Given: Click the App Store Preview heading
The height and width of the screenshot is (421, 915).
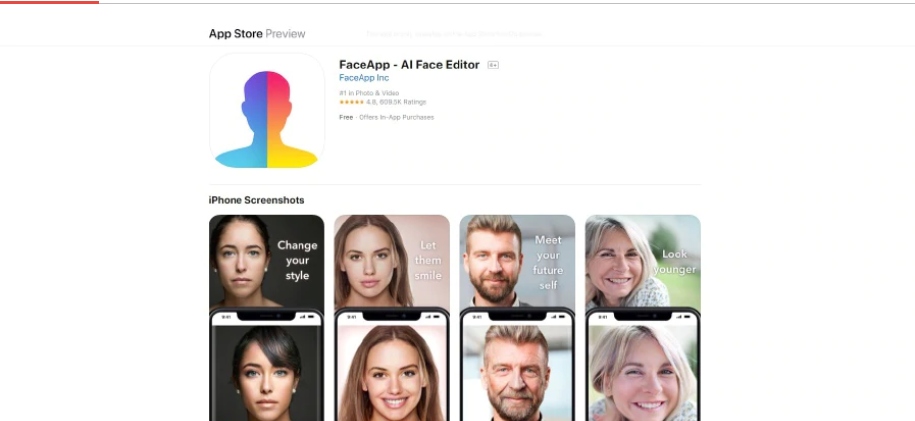Looking at the screenshot, I should coord(257,34).
